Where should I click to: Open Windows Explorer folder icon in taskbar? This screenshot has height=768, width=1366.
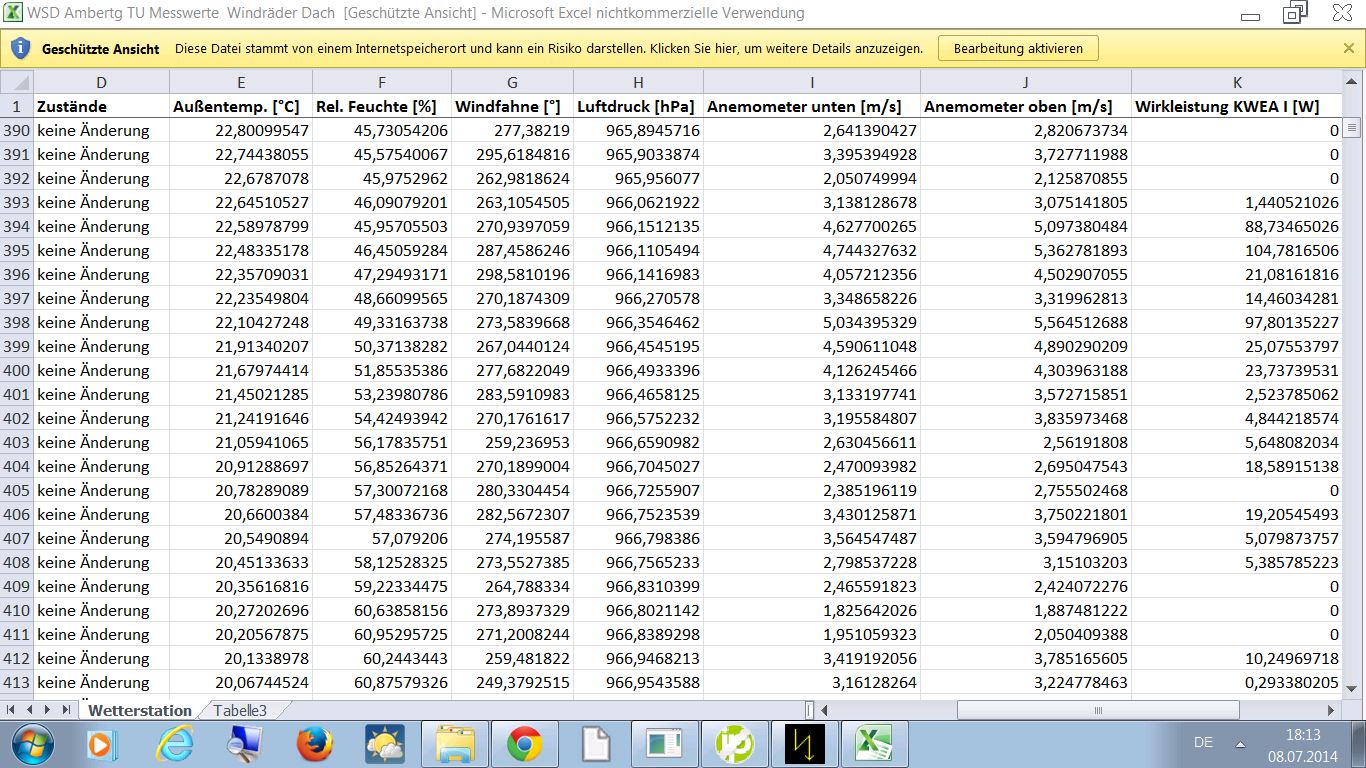pos(454,744)
